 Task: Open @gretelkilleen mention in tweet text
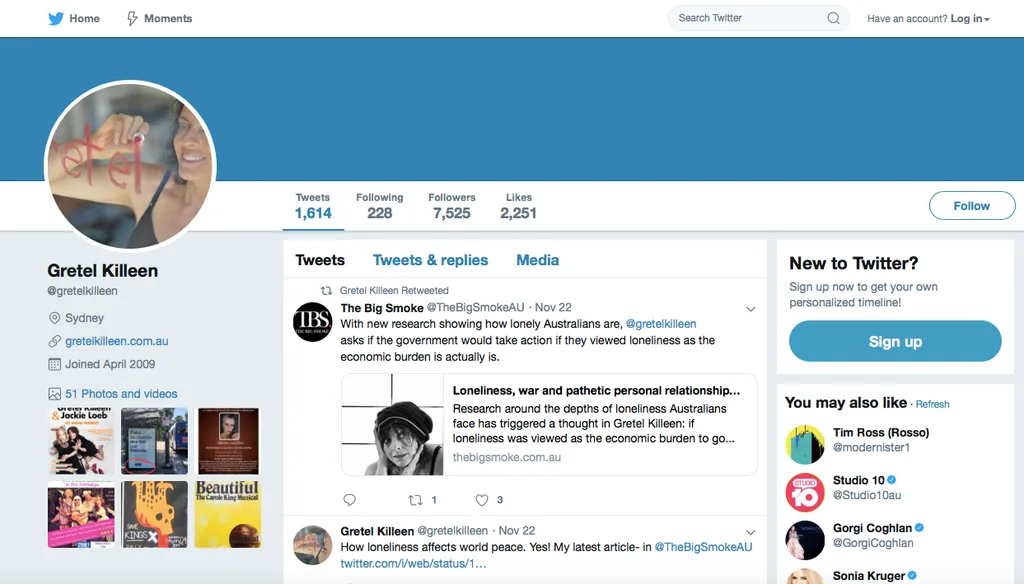pos(661,323)
